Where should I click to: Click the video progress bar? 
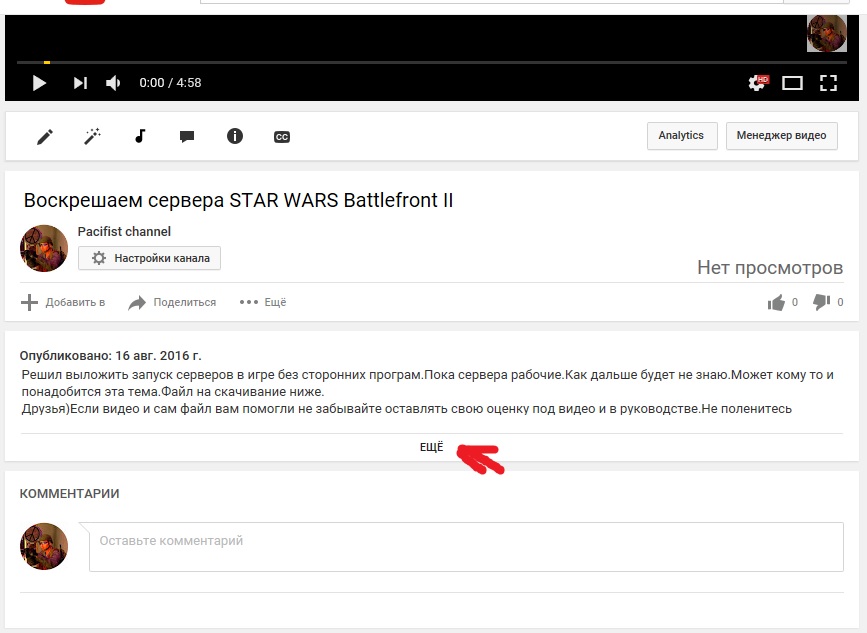pyautogui.click(x=431, y=62)
